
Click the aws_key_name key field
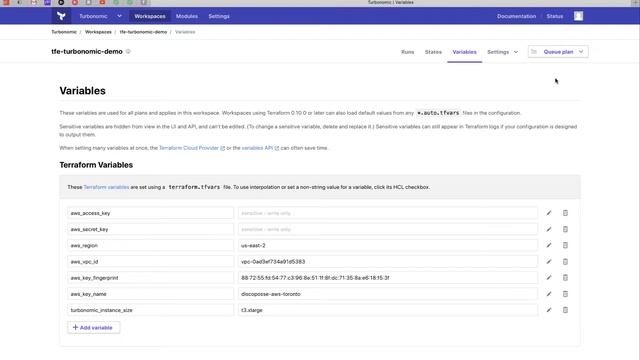(x=151, y=294)
